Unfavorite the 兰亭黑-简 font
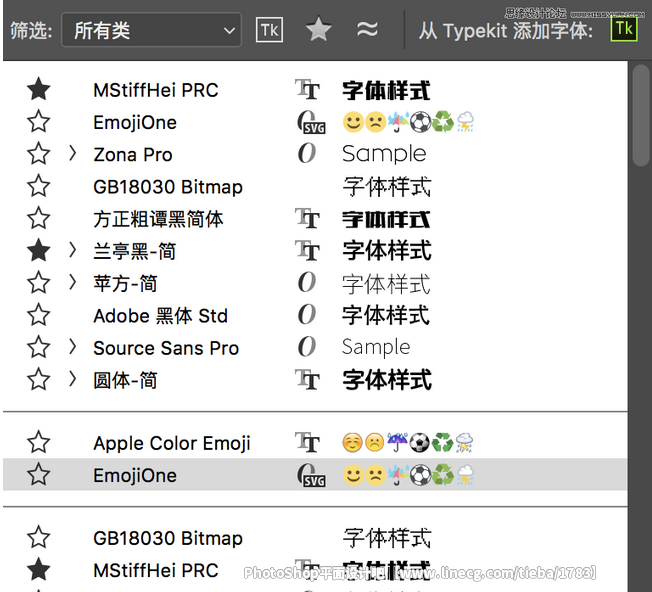 (x=39, y=250)
